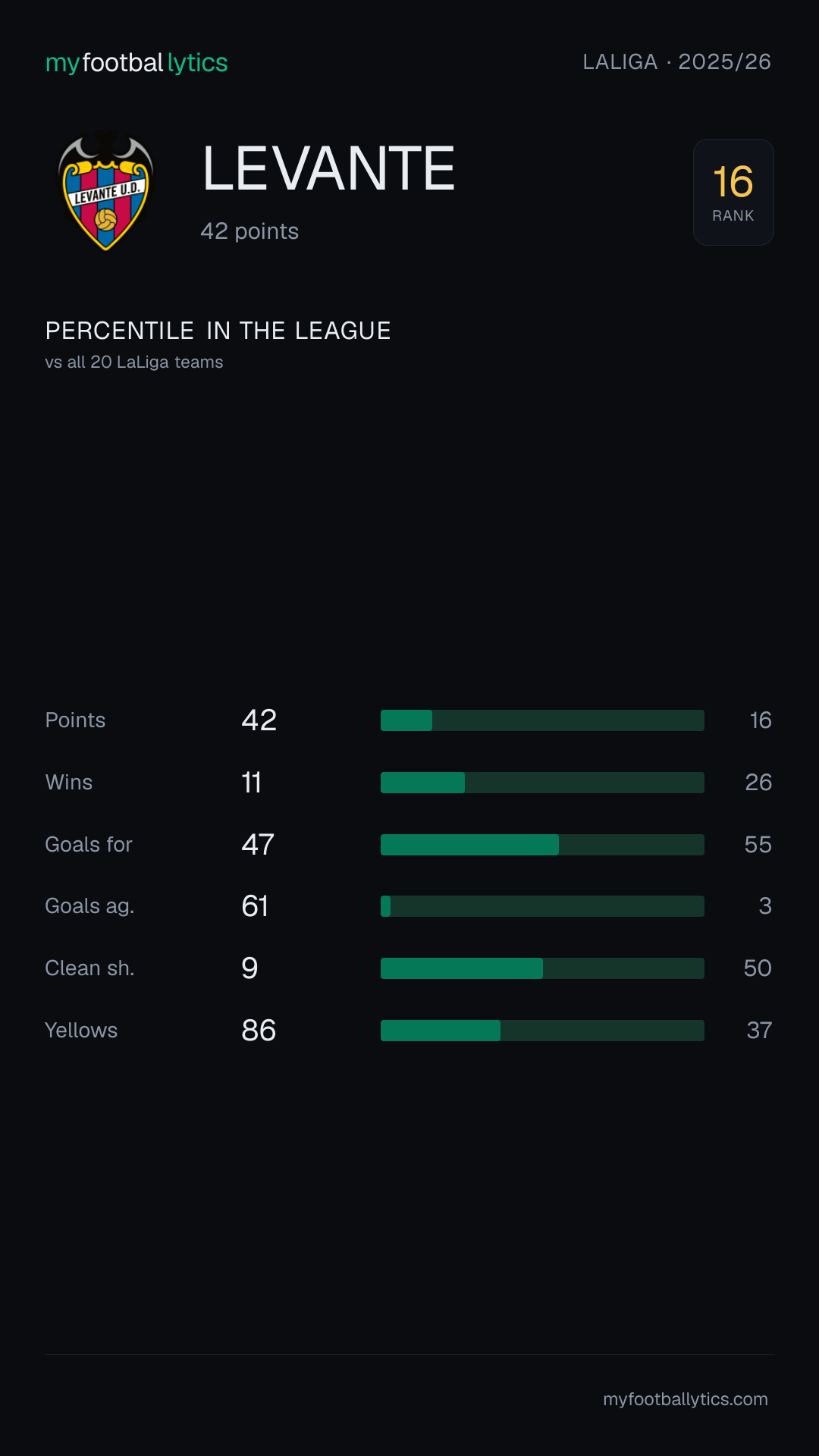Viewport: 819px width, 1456px height.
Task: Click the Yellows percentile bar
Action: (x=542, y=1031)
